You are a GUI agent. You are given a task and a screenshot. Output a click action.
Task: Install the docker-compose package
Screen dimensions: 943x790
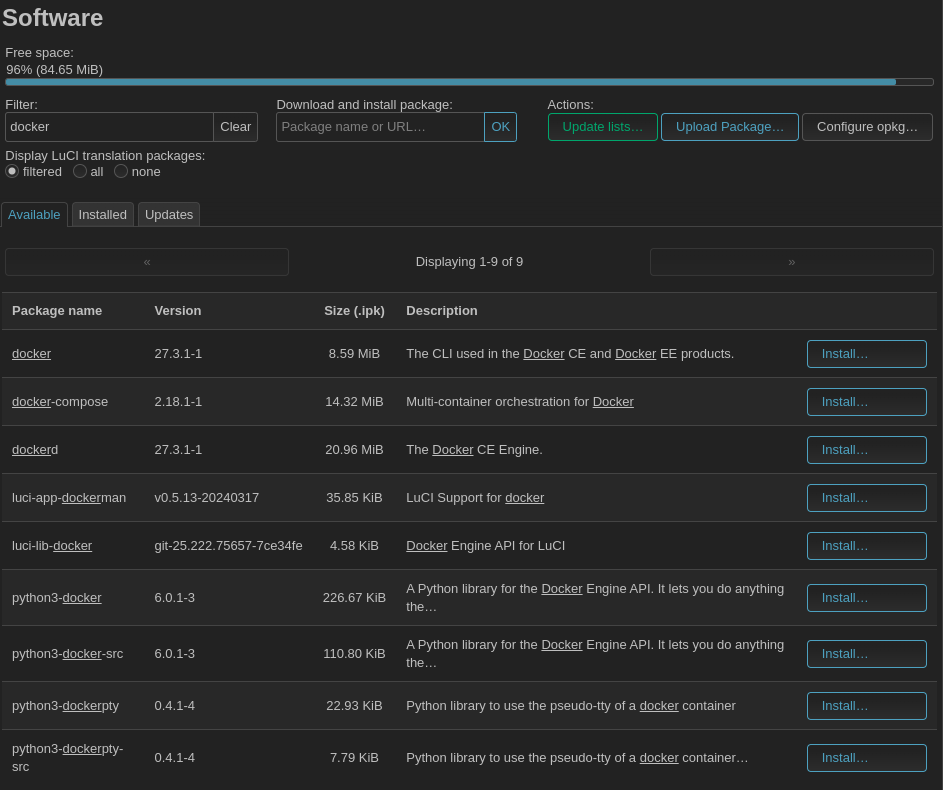click(x=866, y=402)
